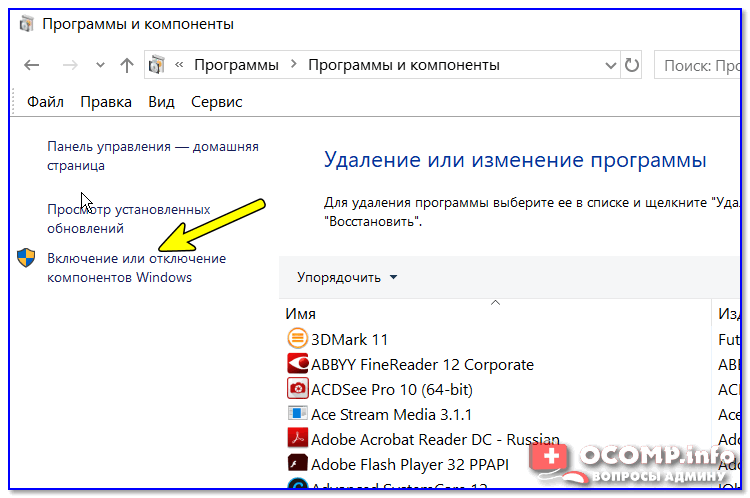Image resolution: width=750 pixels, height=498 pixels.
Task: Go up one level with up arrow
Action: [x=127, y=65]
